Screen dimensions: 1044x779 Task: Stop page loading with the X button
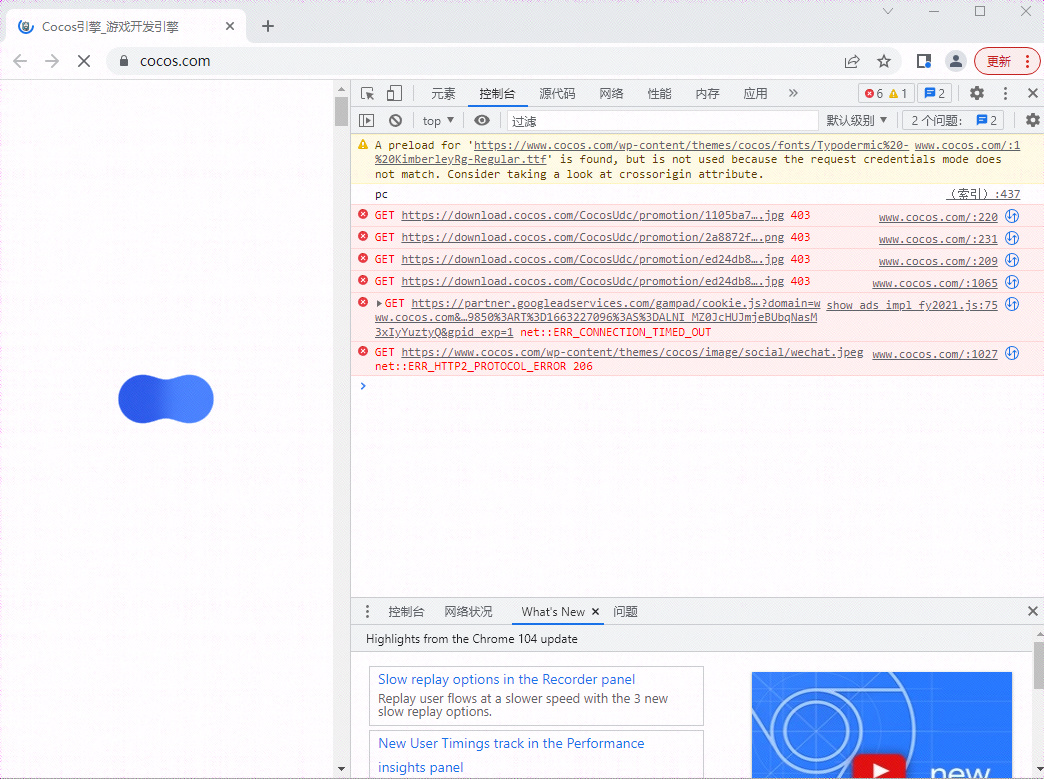pyautogui.click(x=84, y=61)
